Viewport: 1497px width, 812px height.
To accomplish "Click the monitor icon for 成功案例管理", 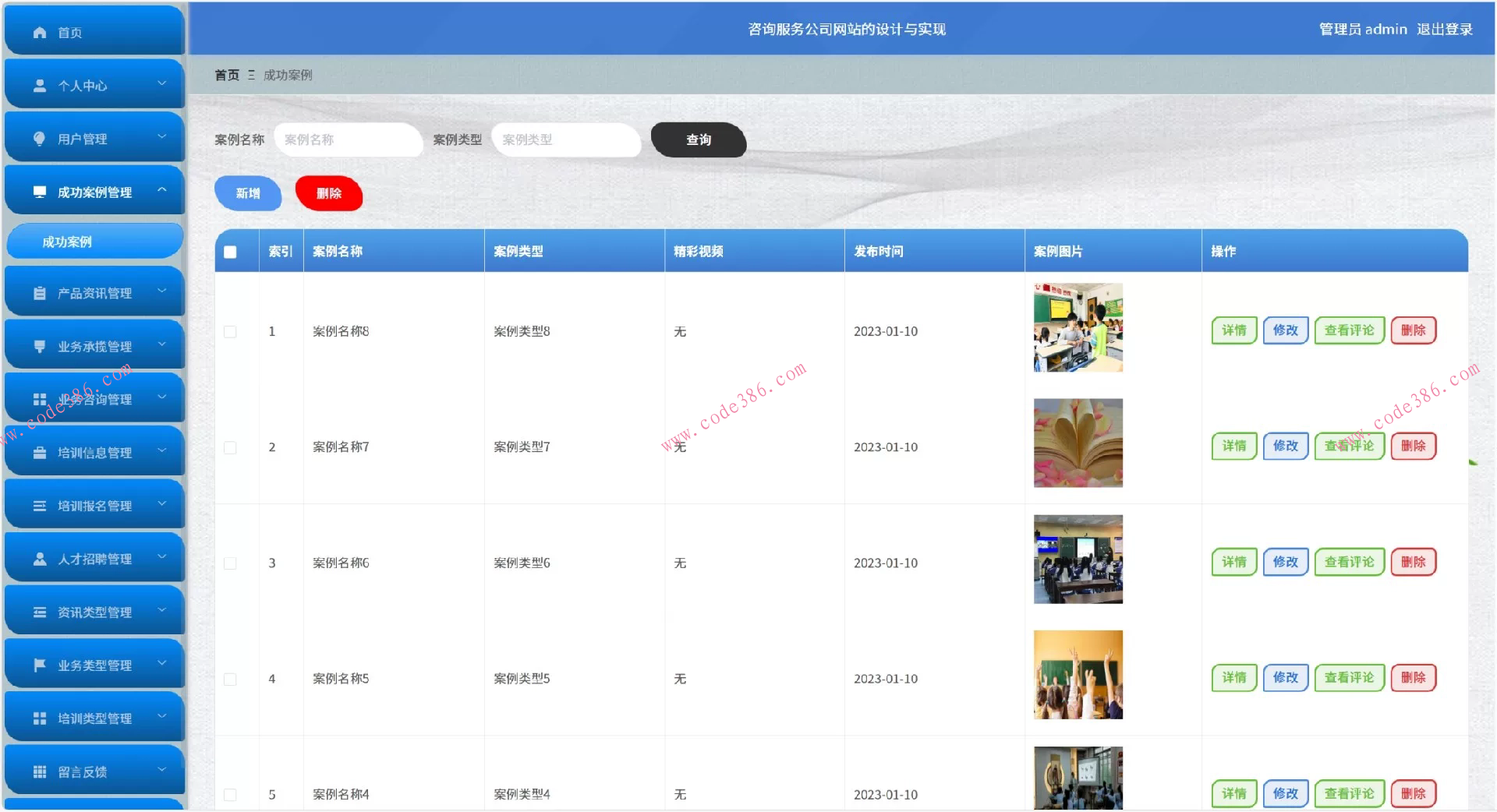I will pyautogui.click(x=39, y=192).
